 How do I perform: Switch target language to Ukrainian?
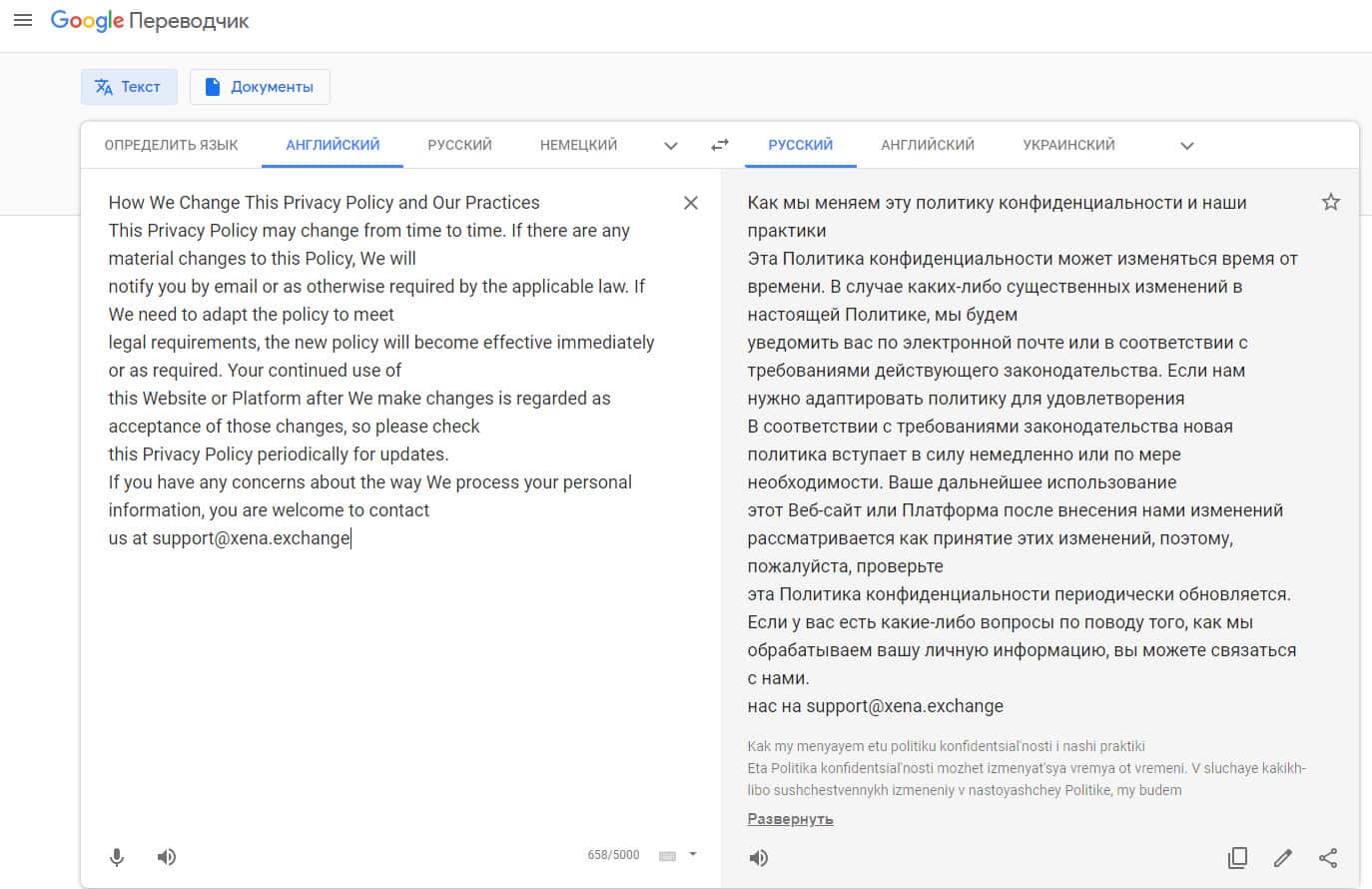coord(1068,145)
